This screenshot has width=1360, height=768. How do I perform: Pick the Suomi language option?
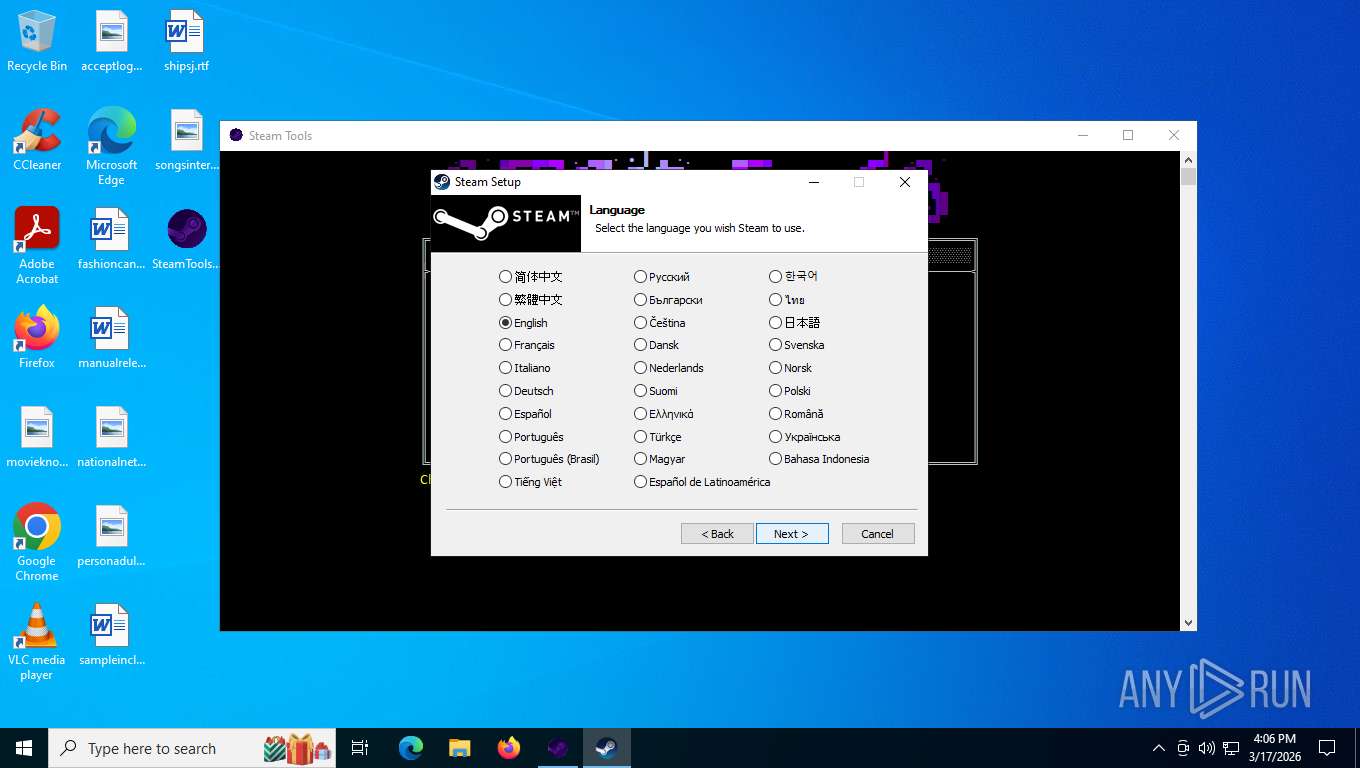pos(656,391)
